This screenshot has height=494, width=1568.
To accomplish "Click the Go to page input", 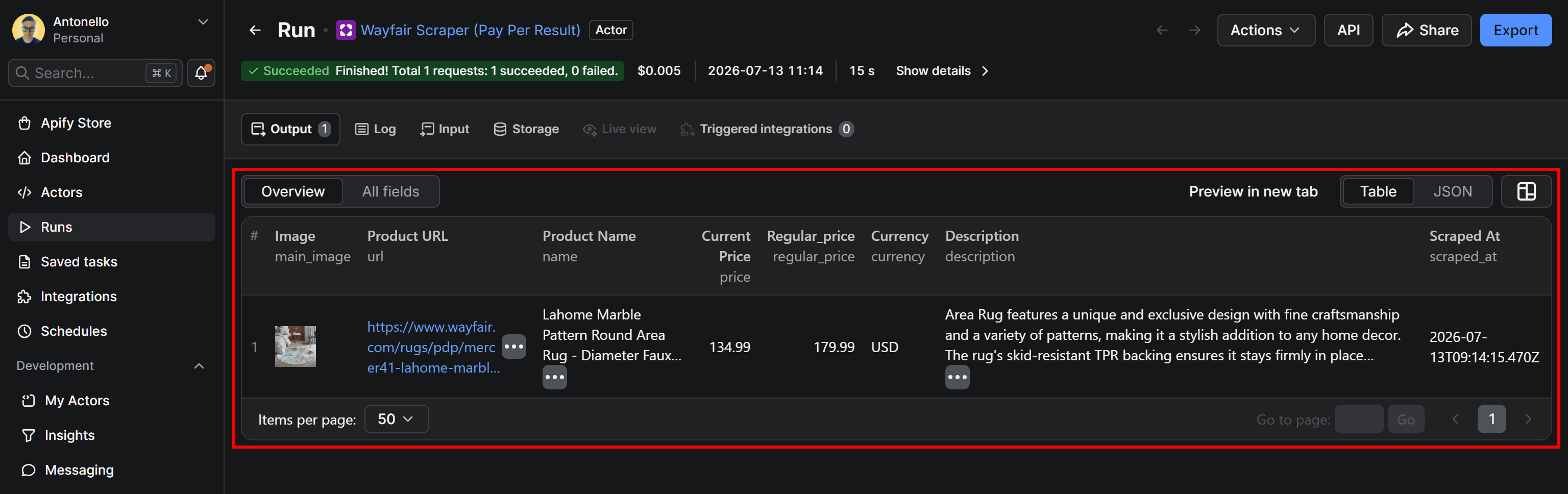I will click(1359, 419).
